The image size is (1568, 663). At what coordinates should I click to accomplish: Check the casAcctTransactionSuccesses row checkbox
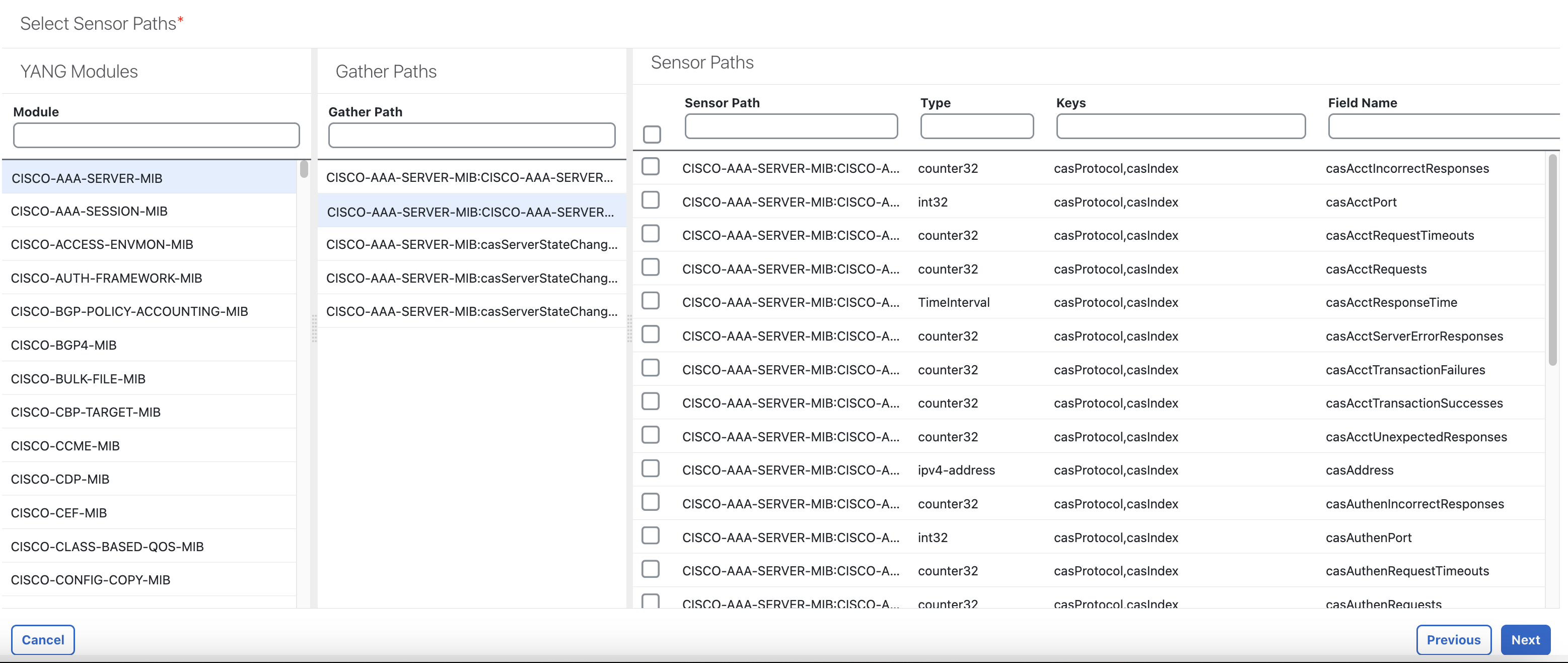[x=651, y=402]
